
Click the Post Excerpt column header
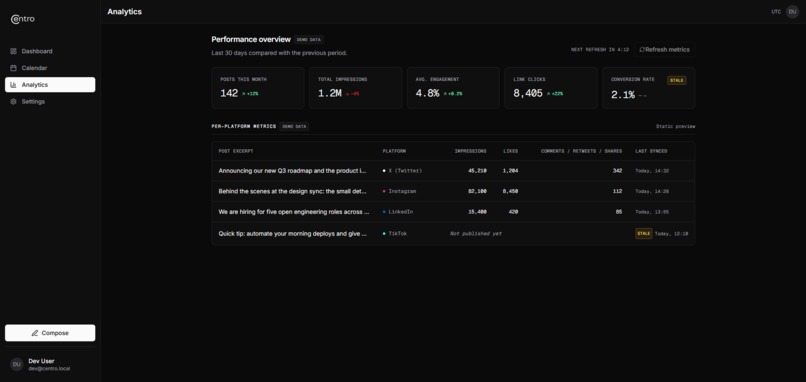[x=236, y=151]
